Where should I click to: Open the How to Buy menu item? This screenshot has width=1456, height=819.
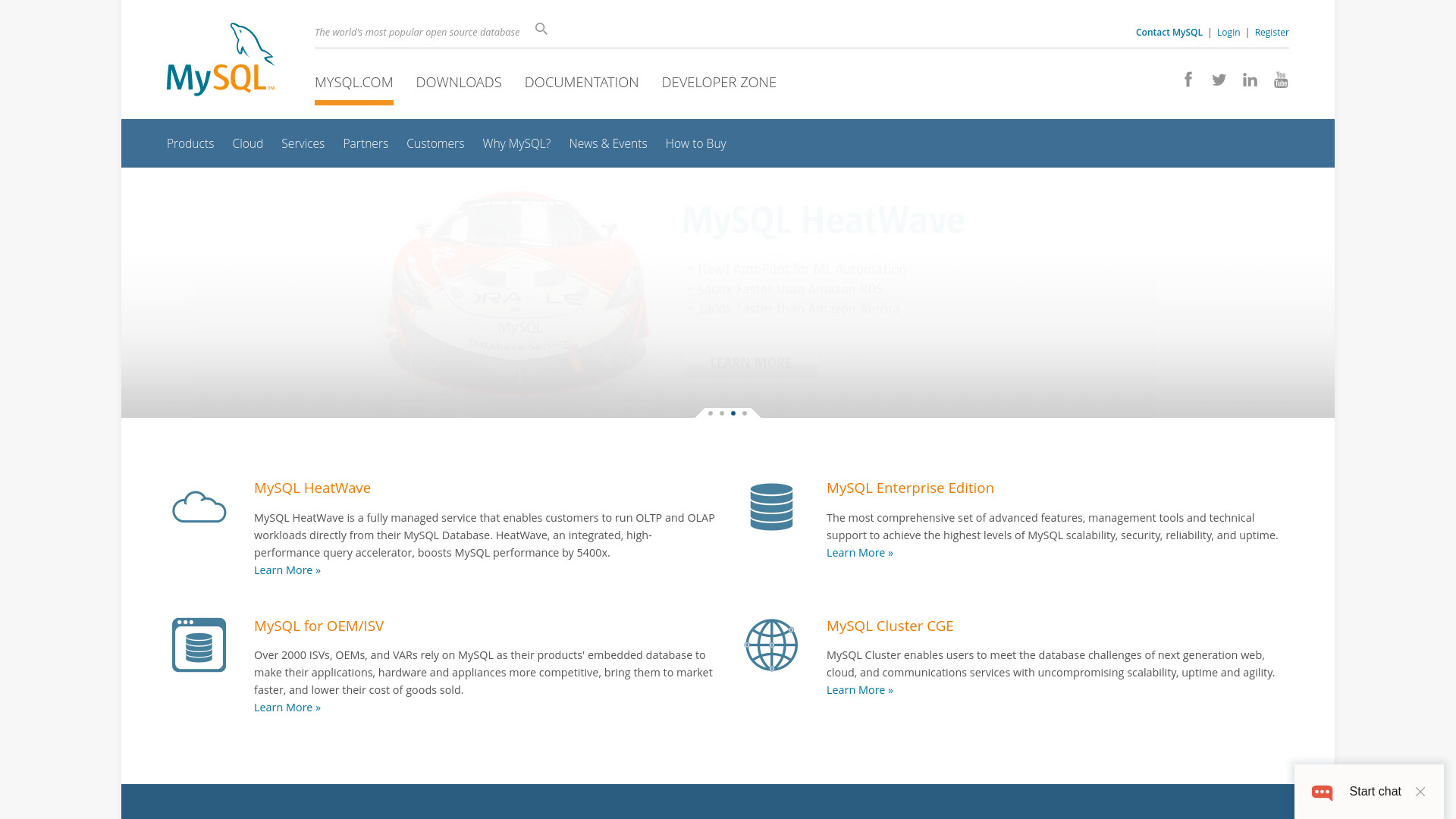pos(696,143)
